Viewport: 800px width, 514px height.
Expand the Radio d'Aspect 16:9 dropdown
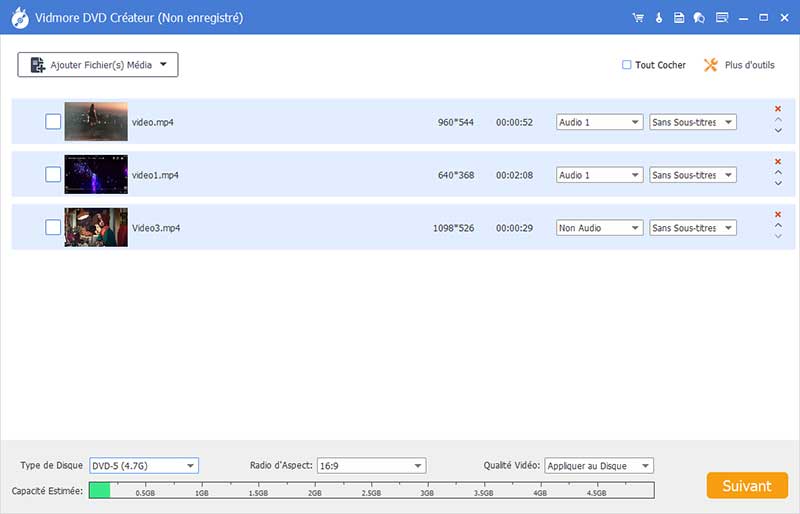point(371,466)
